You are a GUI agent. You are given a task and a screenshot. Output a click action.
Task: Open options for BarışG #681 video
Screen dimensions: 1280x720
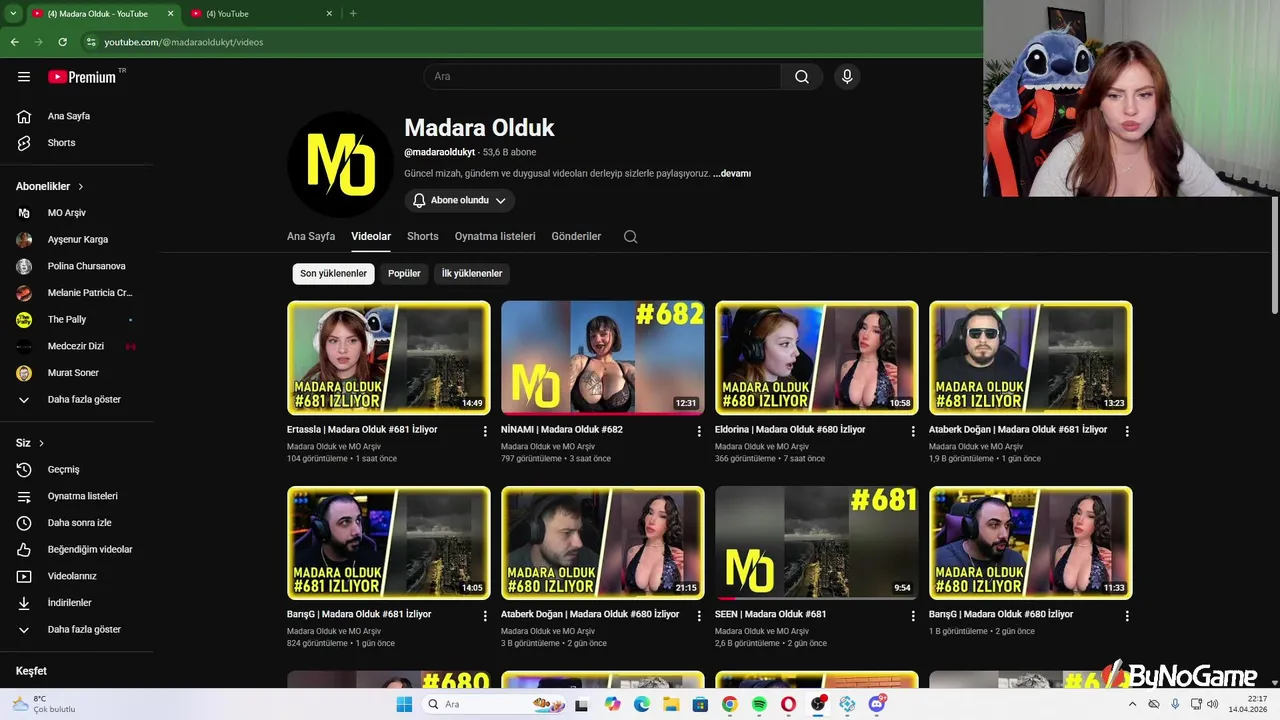point(485,616)
